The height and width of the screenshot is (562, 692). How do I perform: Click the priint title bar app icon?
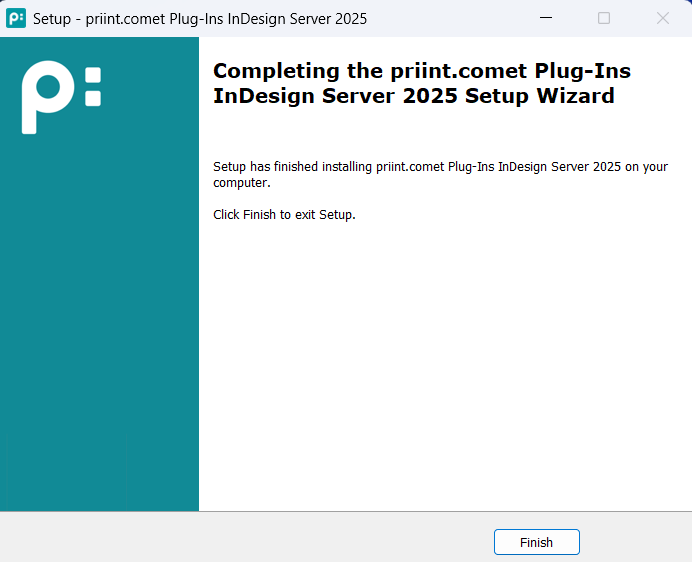click(x=16, y=18)
